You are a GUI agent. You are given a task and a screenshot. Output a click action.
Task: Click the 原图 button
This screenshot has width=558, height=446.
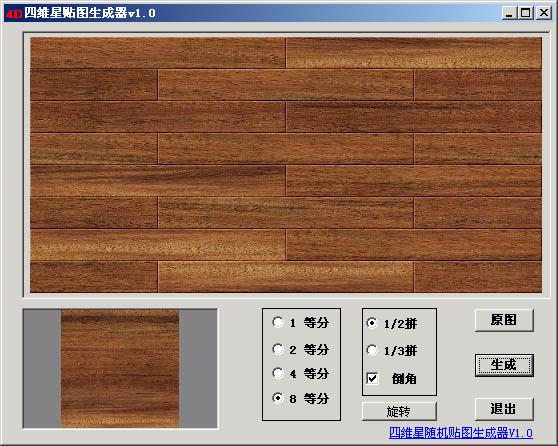pos(504,320)
